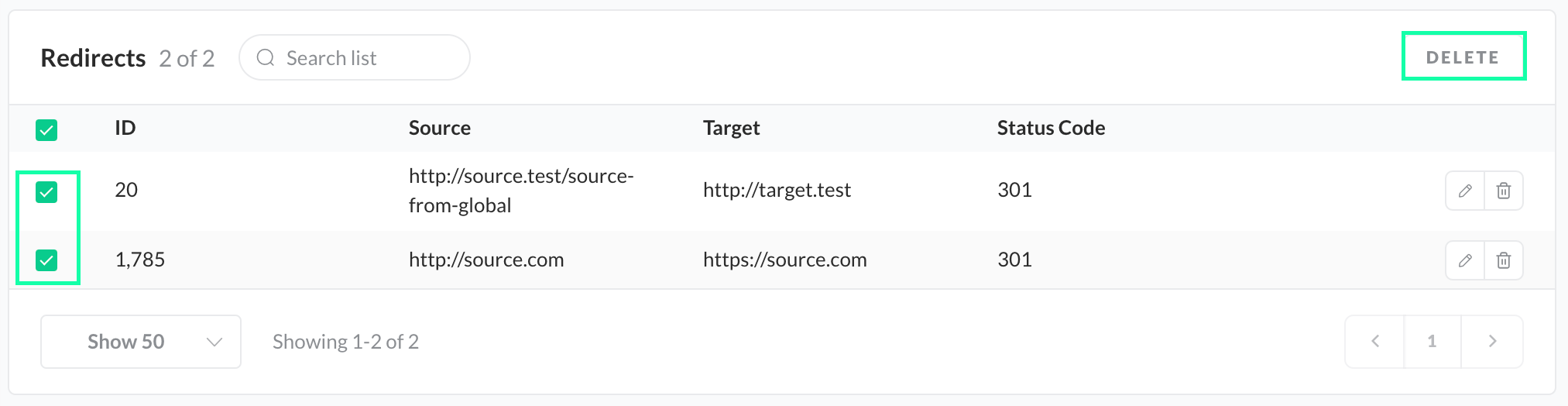Click the http://source.com source cell
Image resolution: width=1568 pixels, height=406 pixels.
click(x=486, y=260)
